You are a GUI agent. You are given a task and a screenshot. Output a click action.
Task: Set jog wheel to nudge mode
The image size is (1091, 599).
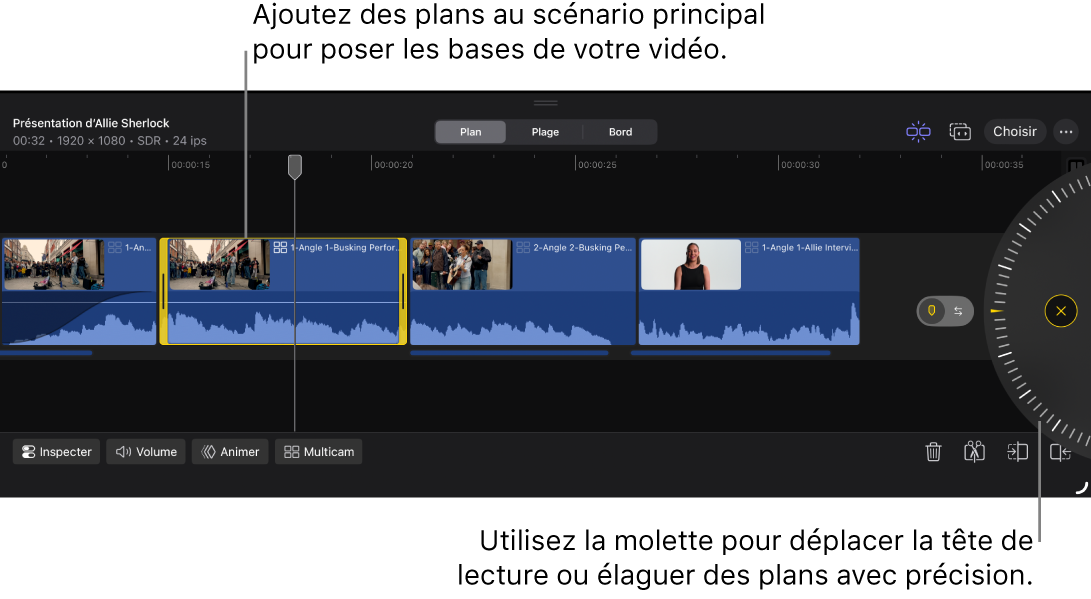[958, 311]
